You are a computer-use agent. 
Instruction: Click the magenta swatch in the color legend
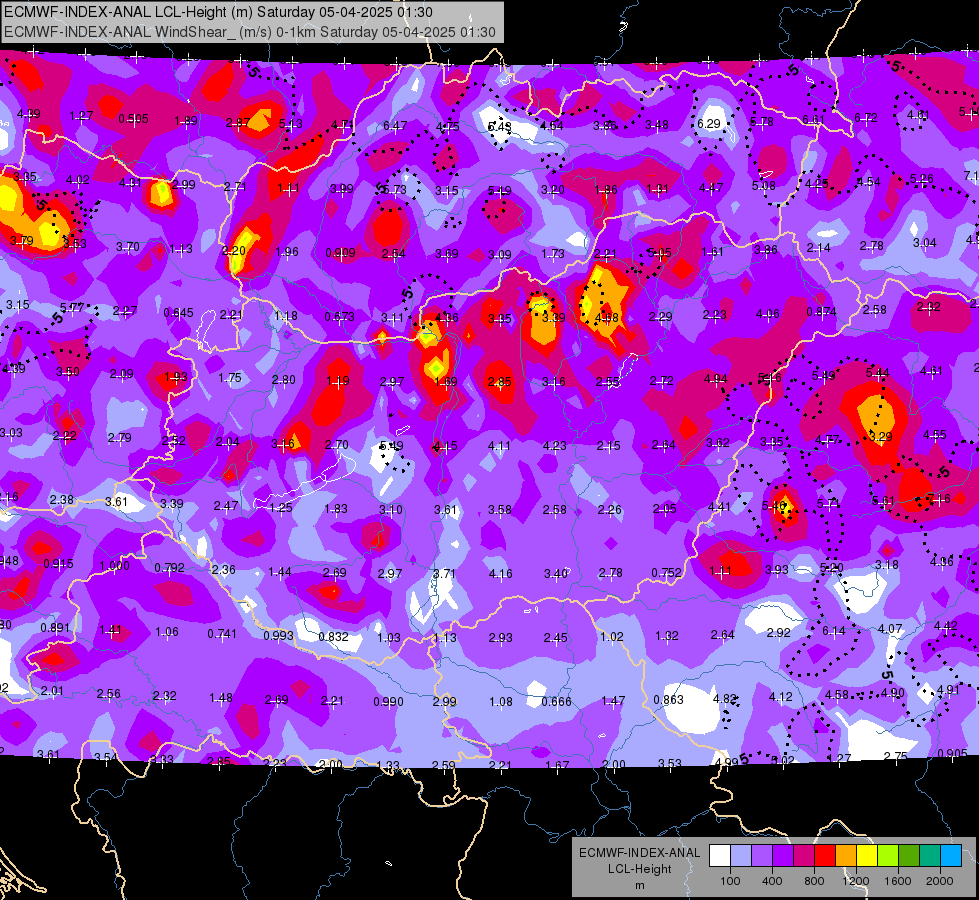(804, 856)
